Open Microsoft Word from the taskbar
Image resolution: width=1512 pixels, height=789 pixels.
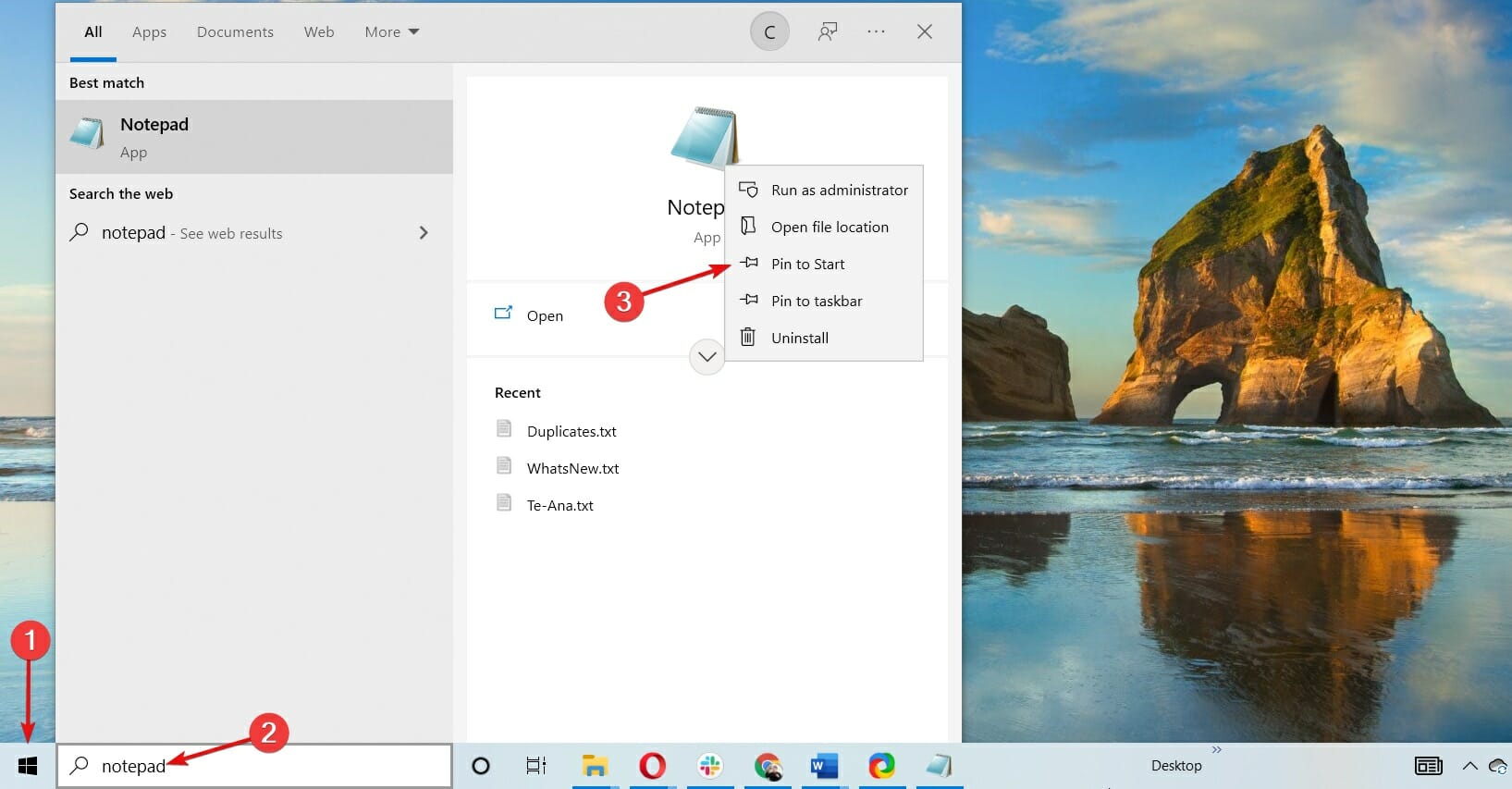[x=824, y=766]
